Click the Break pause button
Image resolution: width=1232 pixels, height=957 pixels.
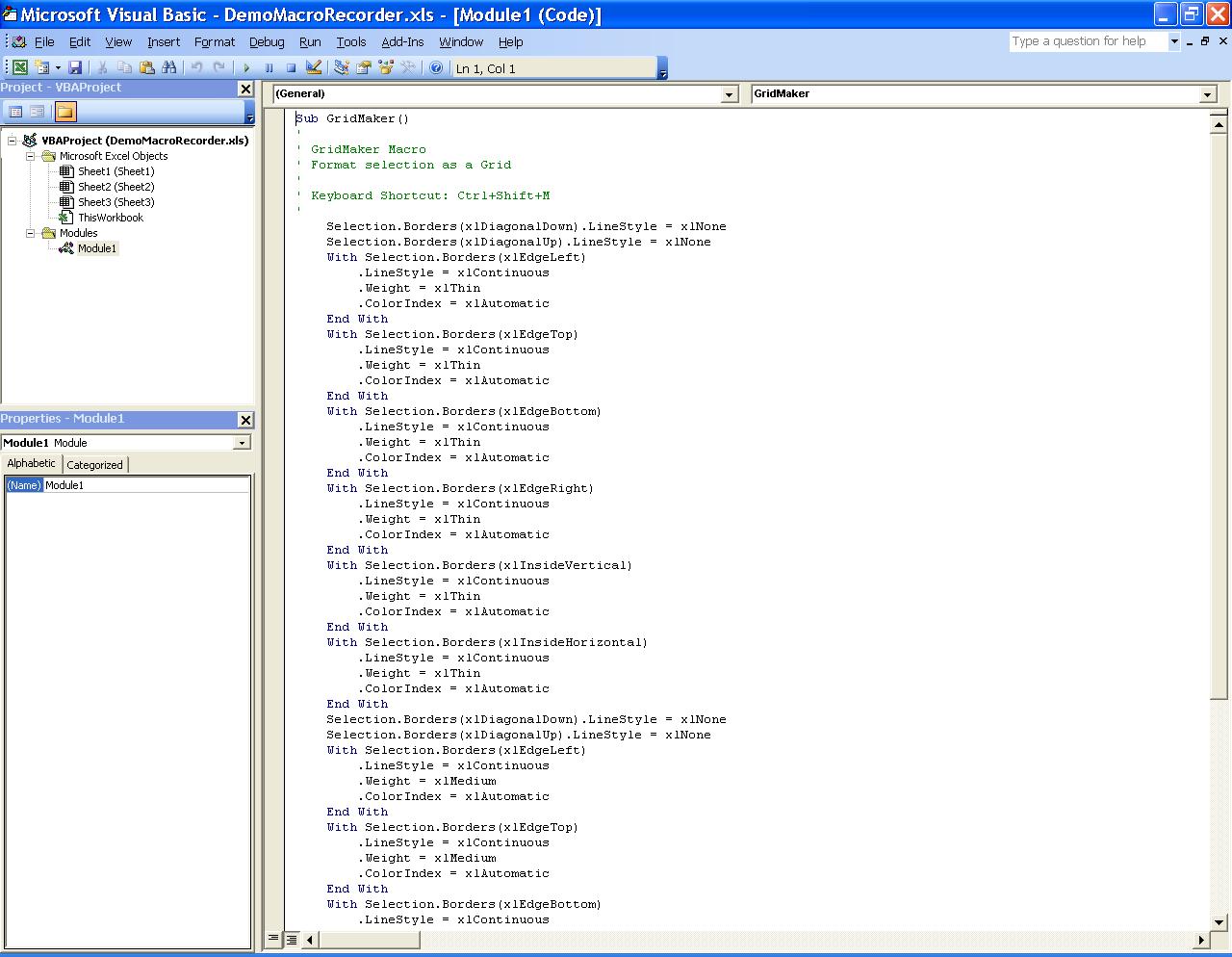pos(269,67)
